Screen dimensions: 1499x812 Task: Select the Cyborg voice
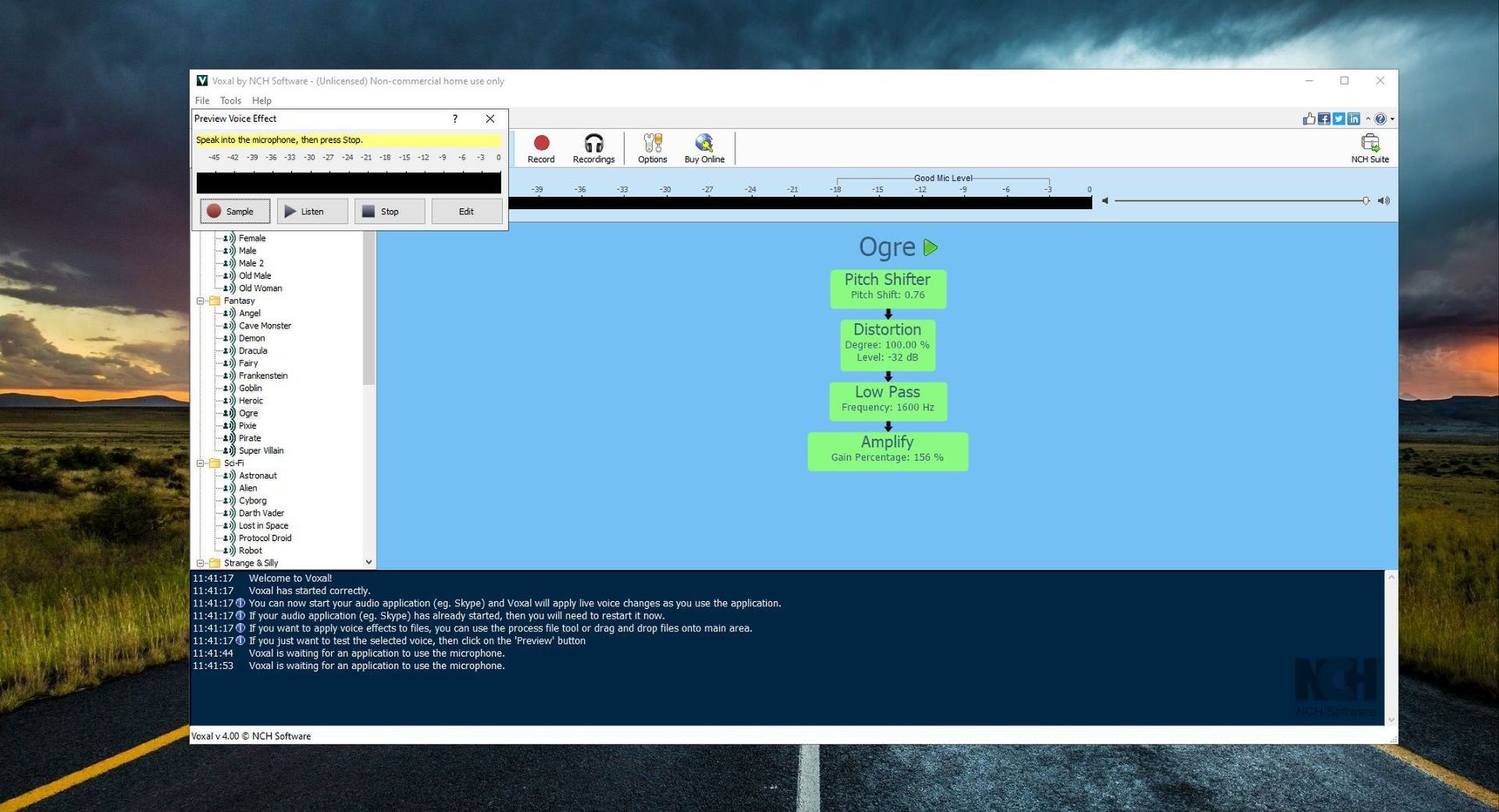(253, 501)
